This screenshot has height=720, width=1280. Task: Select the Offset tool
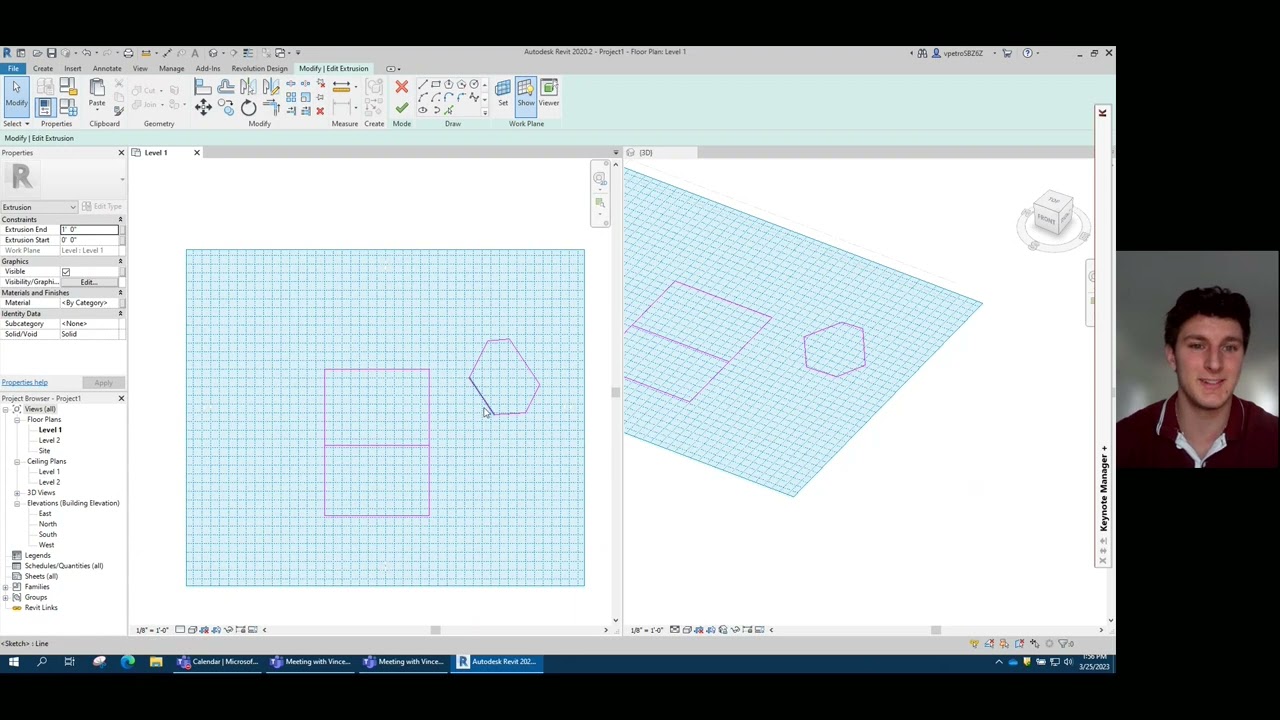[x=225, y=88]
